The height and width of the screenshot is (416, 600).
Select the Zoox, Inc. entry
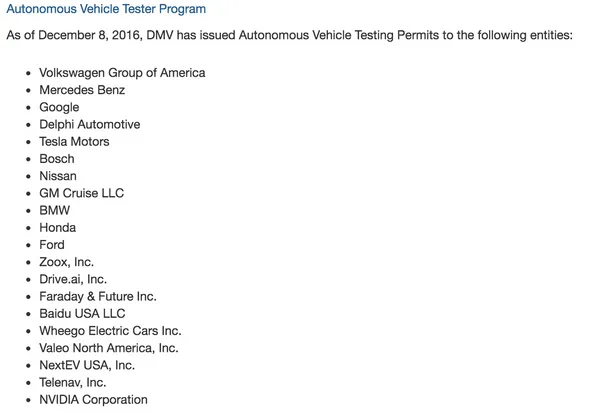(67, 262)
